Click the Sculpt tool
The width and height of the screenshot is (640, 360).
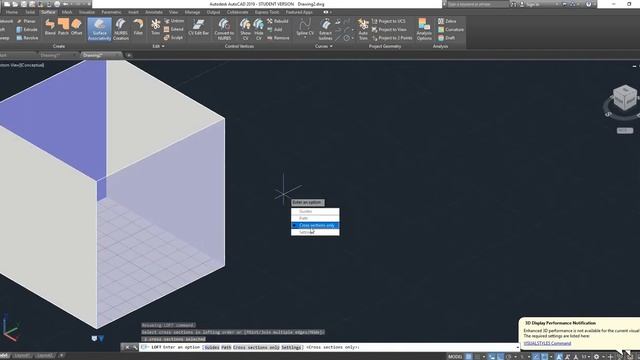(173, 37)
